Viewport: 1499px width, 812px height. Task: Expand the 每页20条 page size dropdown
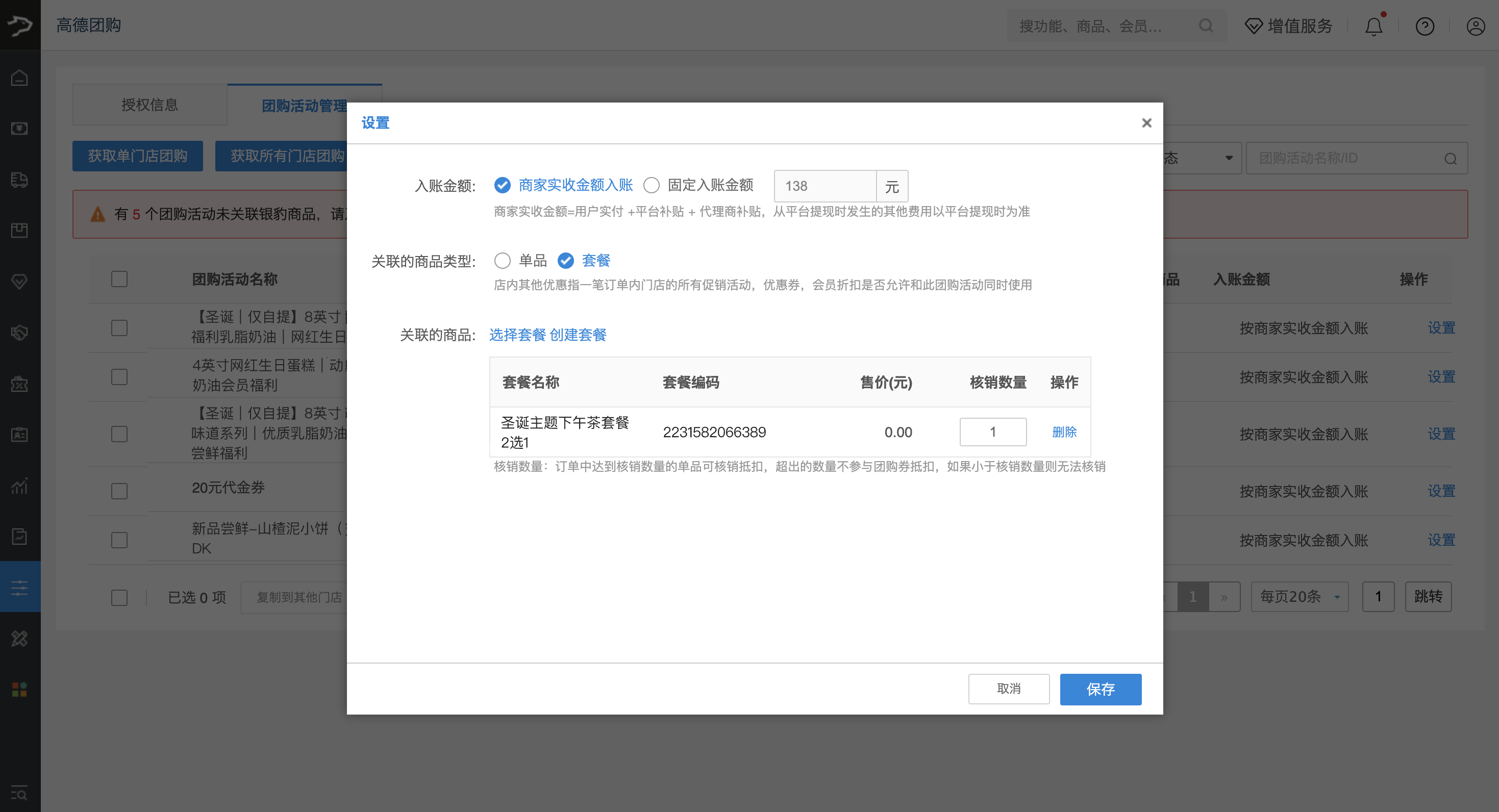[1299, 597]
